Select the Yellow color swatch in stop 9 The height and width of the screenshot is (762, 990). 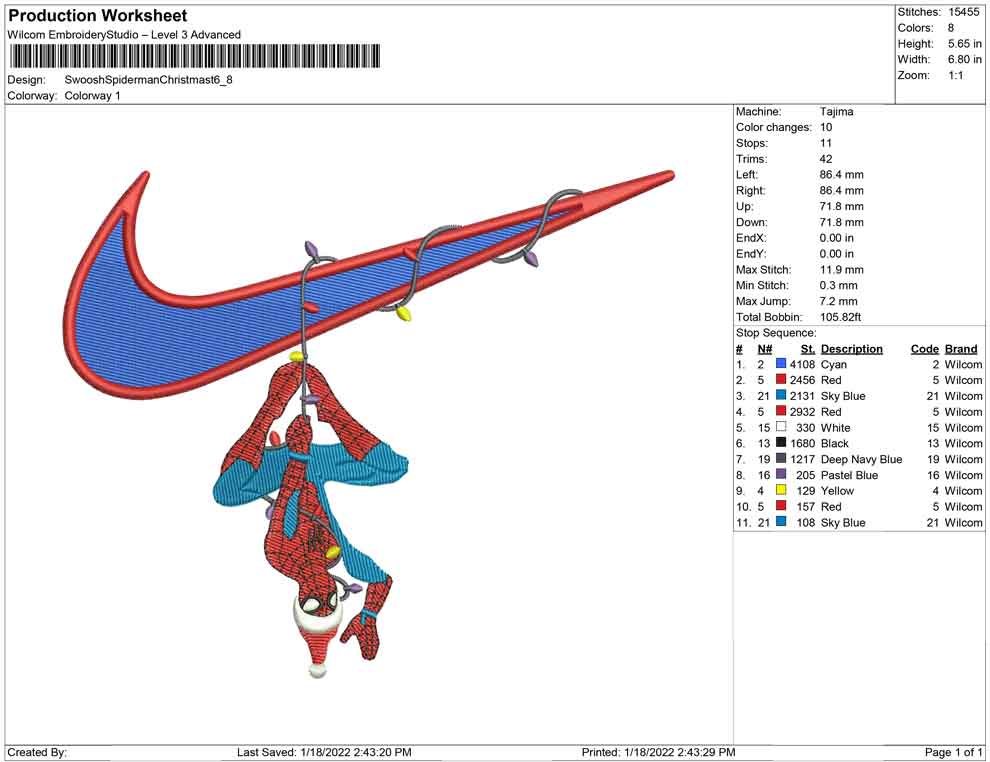[781, 491]
